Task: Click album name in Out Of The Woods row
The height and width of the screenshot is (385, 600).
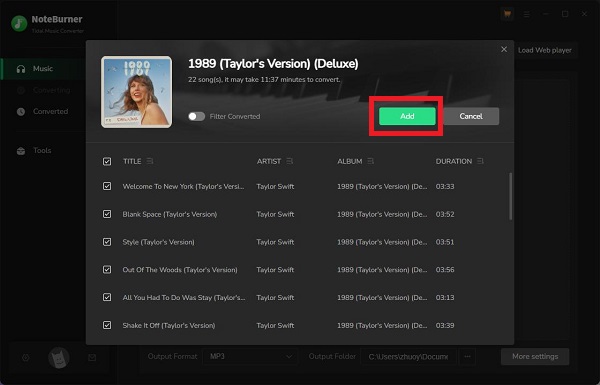Action: pyautogui.click(x=382, y=270)
